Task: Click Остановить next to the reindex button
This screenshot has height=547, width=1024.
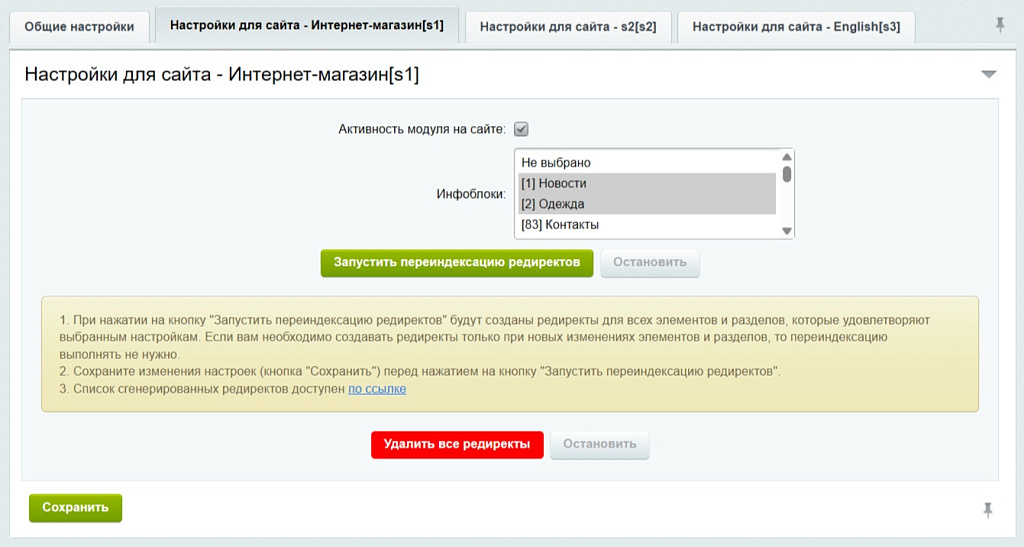Action: 650,262
